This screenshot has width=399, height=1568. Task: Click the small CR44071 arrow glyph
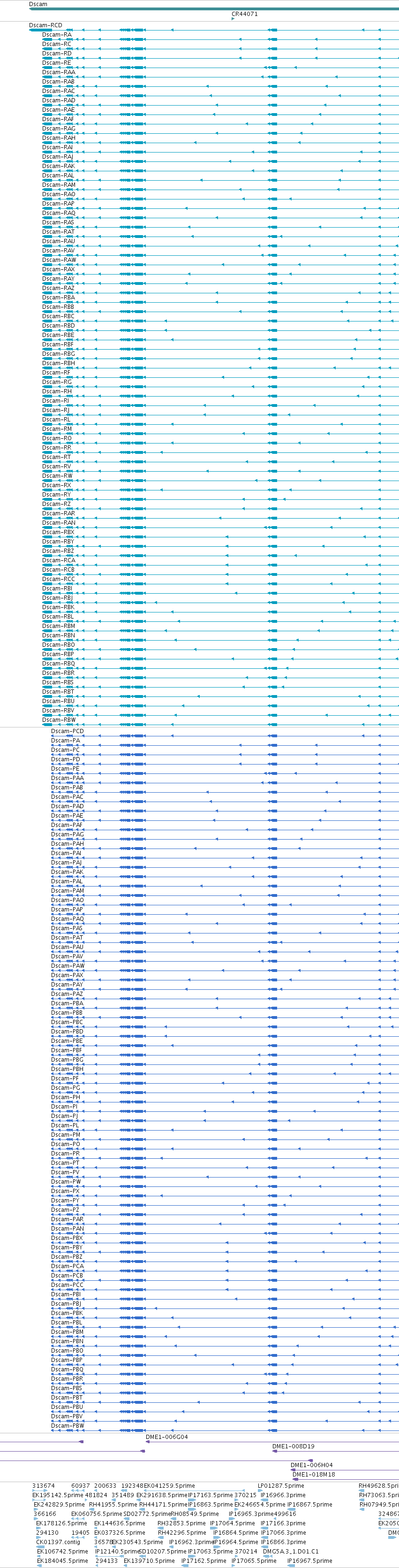[233, 19]
